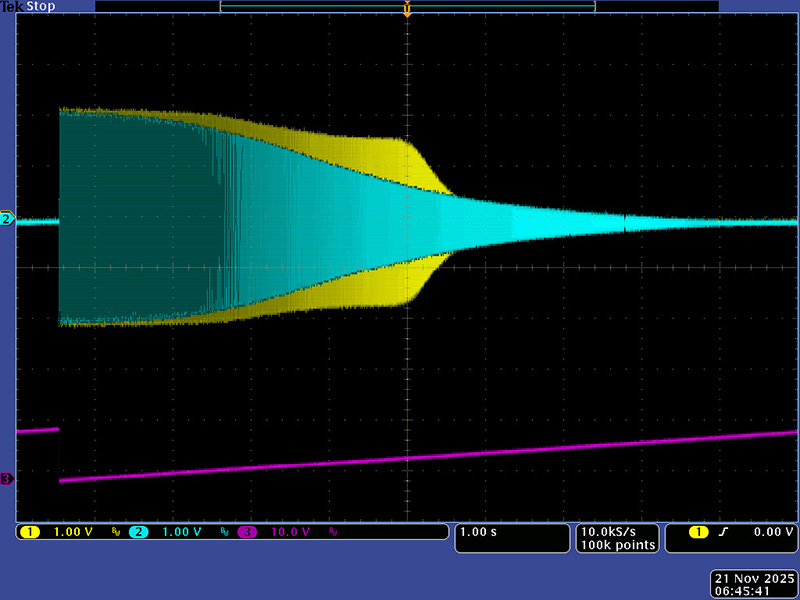Click the date and time display
800x600 pixels.
pyautogui.click(x=752, y=585)
